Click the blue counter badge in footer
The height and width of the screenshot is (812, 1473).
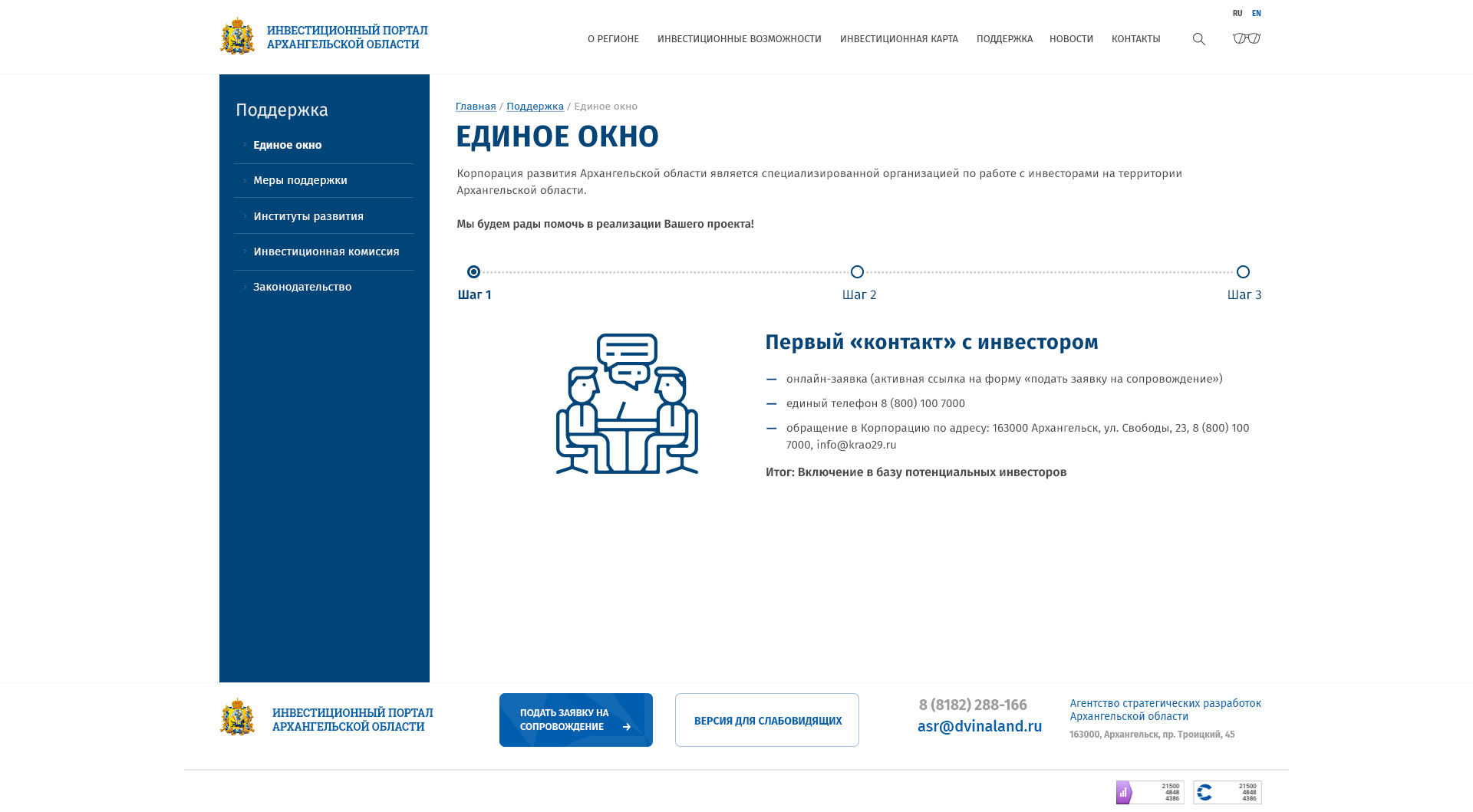(1227, 792)
